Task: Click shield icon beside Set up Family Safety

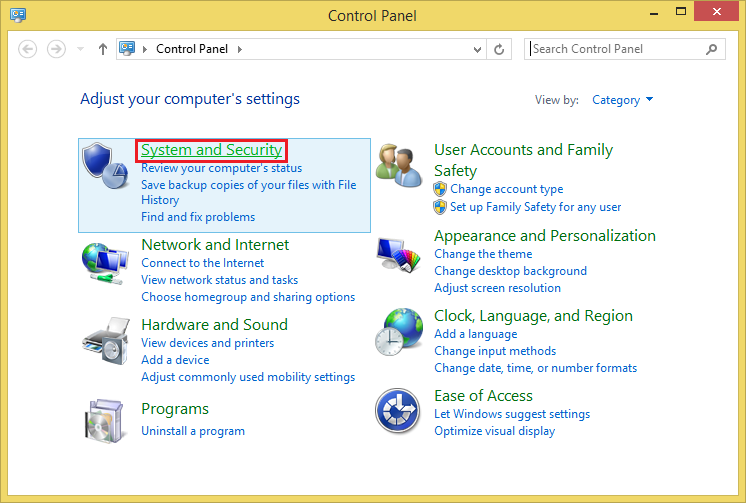Action: tap(440, 207)
